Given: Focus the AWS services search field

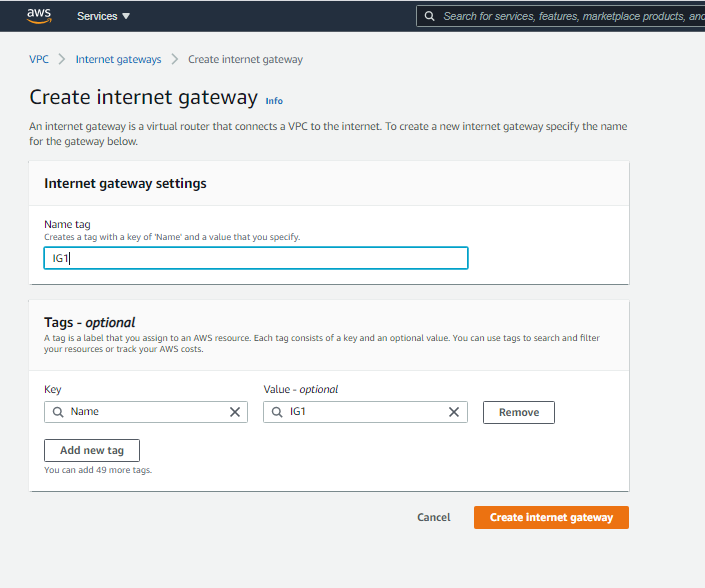Looking at the screenshot, I should pos(570,16).
